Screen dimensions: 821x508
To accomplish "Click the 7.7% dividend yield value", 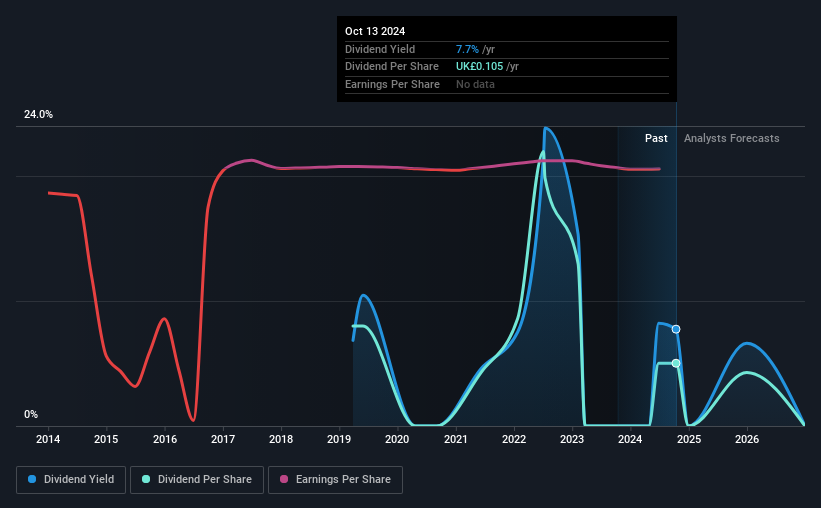I will point(467,49).
